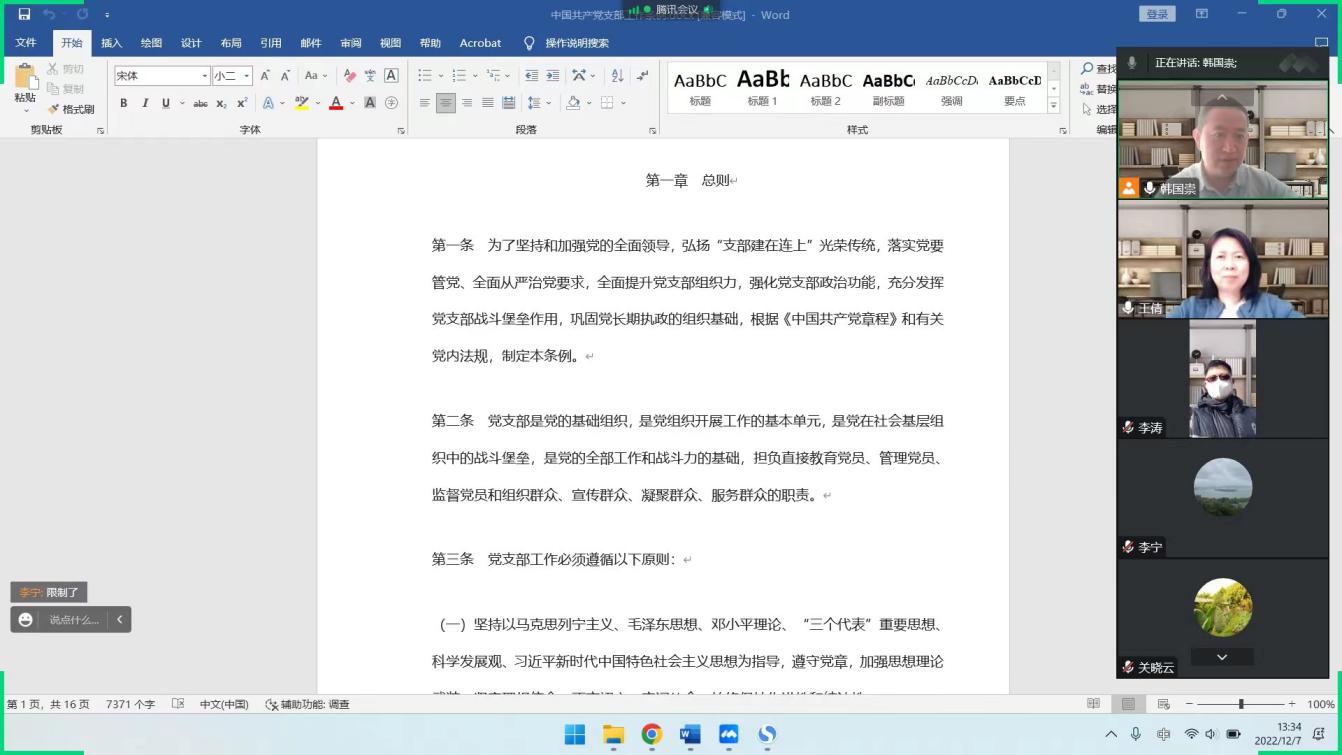Expand the line spacing dropdown
Screen dimensions: 1342x755
(x=548, y=103)
